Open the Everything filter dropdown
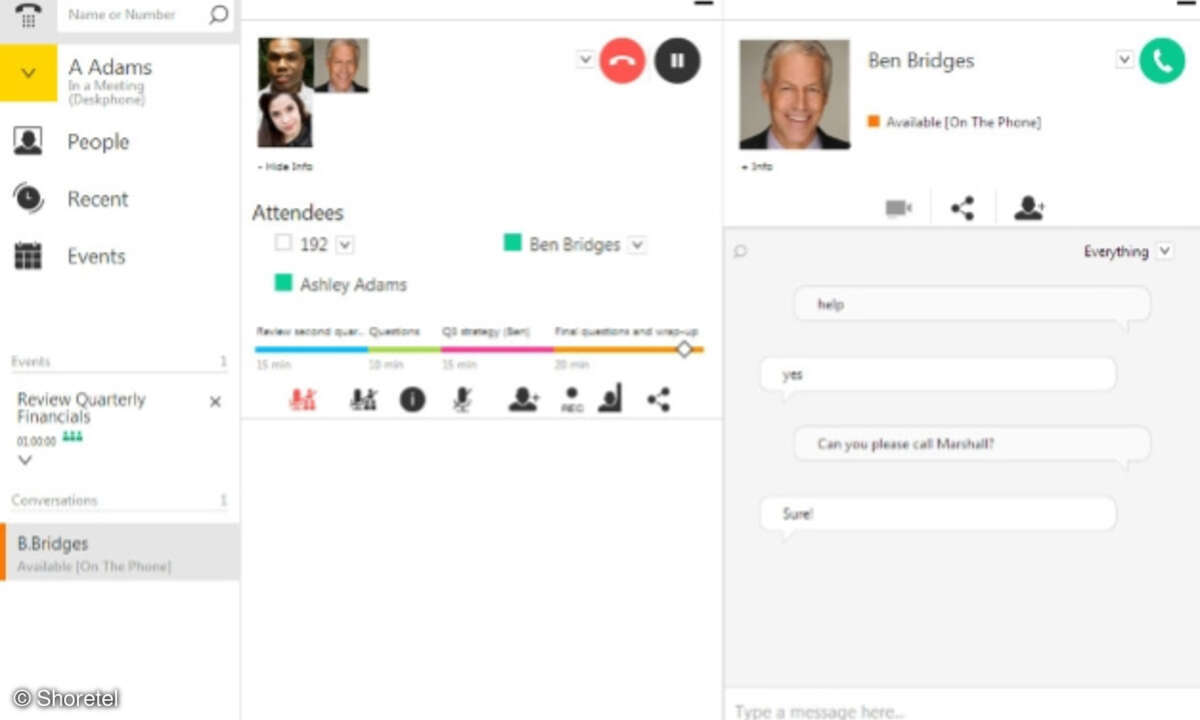Image resolution: width=1200 pixels, height=720 pixels. tap(1164, 251)
